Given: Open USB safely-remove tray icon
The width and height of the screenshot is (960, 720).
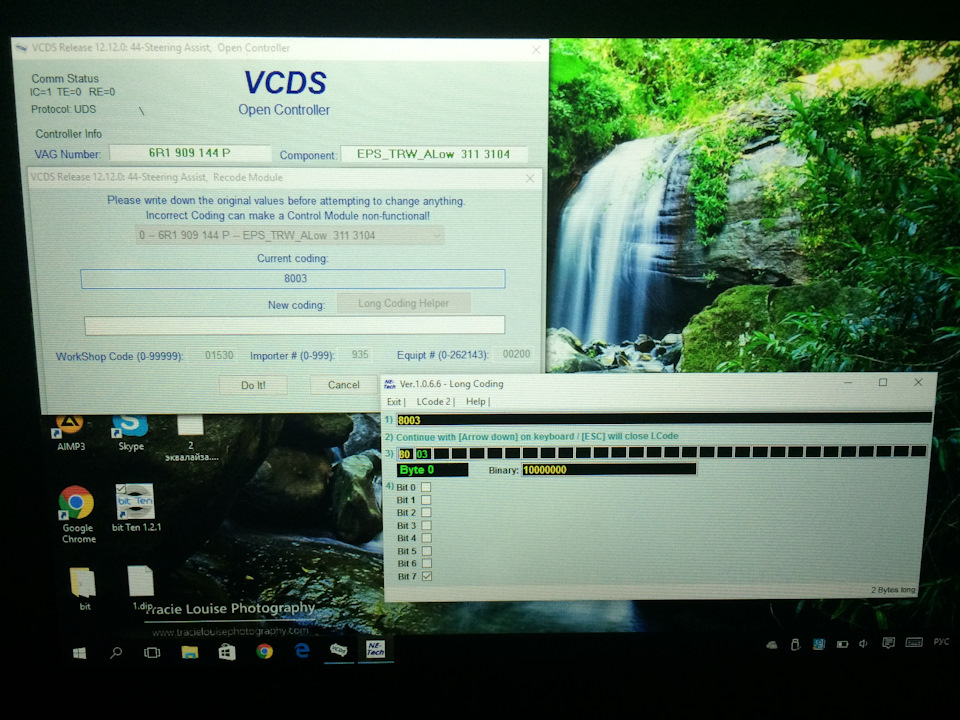Looking at the screenshot, I should click(795, 645).
